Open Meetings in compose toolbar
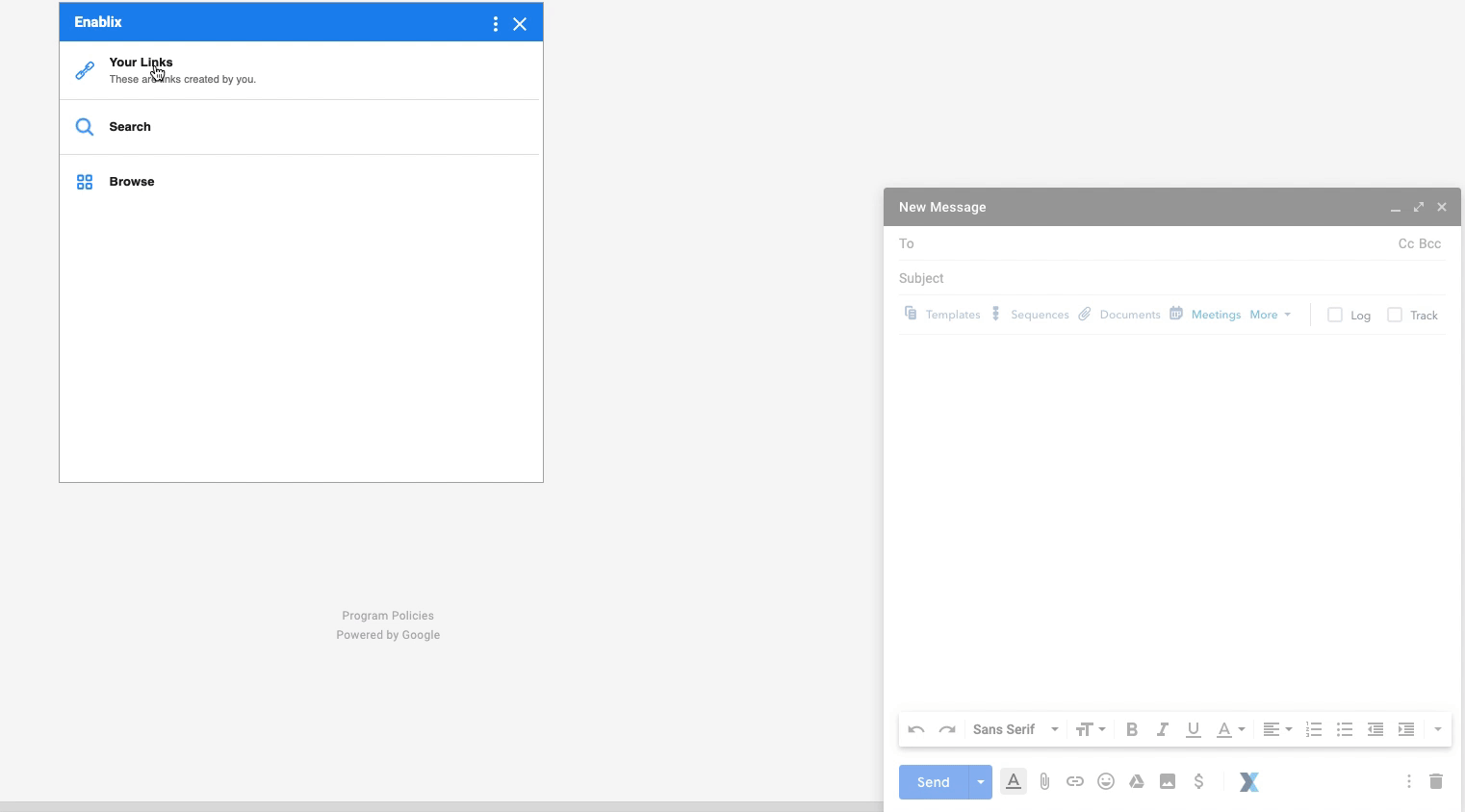This screenshot has width=1465, height=812. click(x=1205, y=315)
